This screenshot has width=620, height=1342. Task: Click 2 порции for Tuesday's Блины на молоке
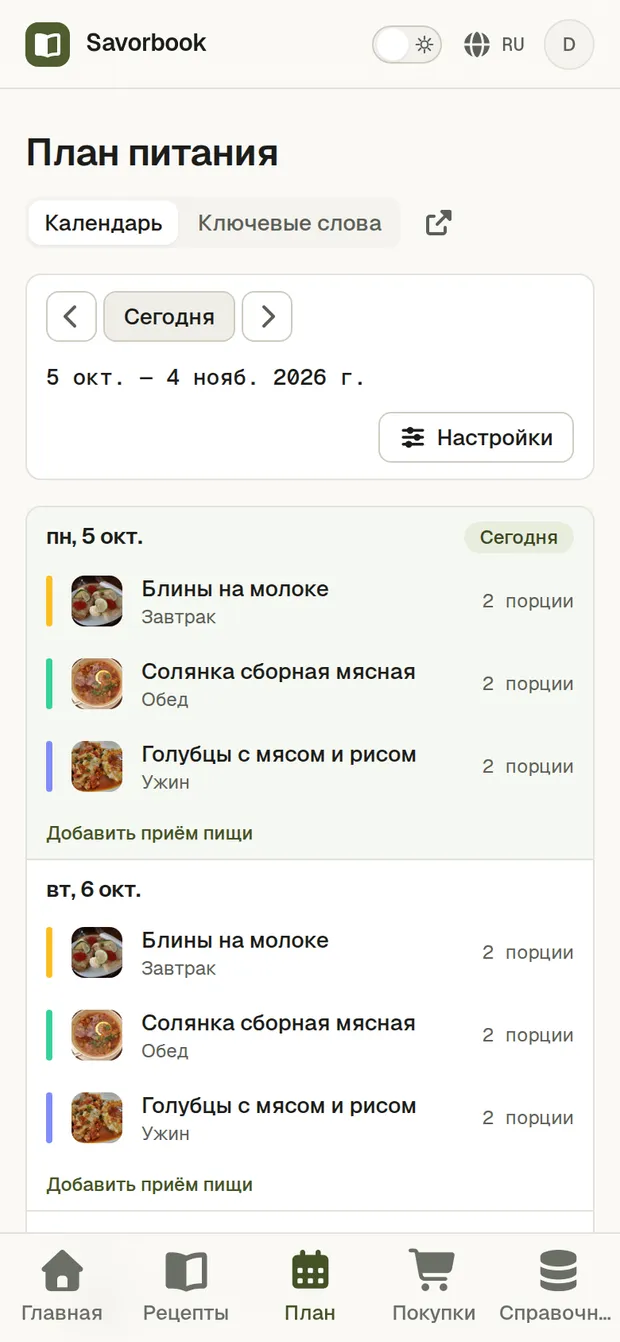[x=528, y=952]
